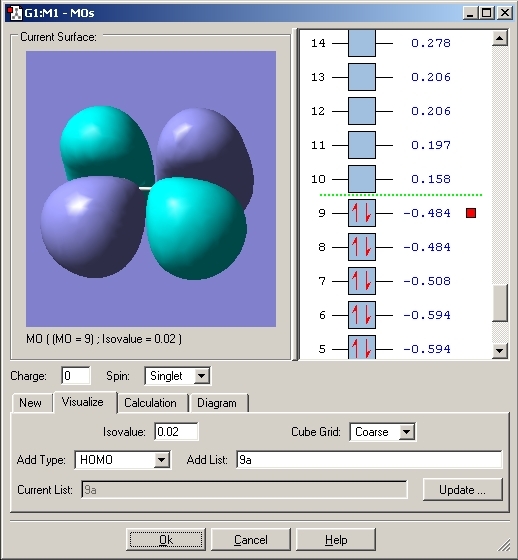
Task: Toggle the unoccupied orbital 12 box
Action: 362,111
